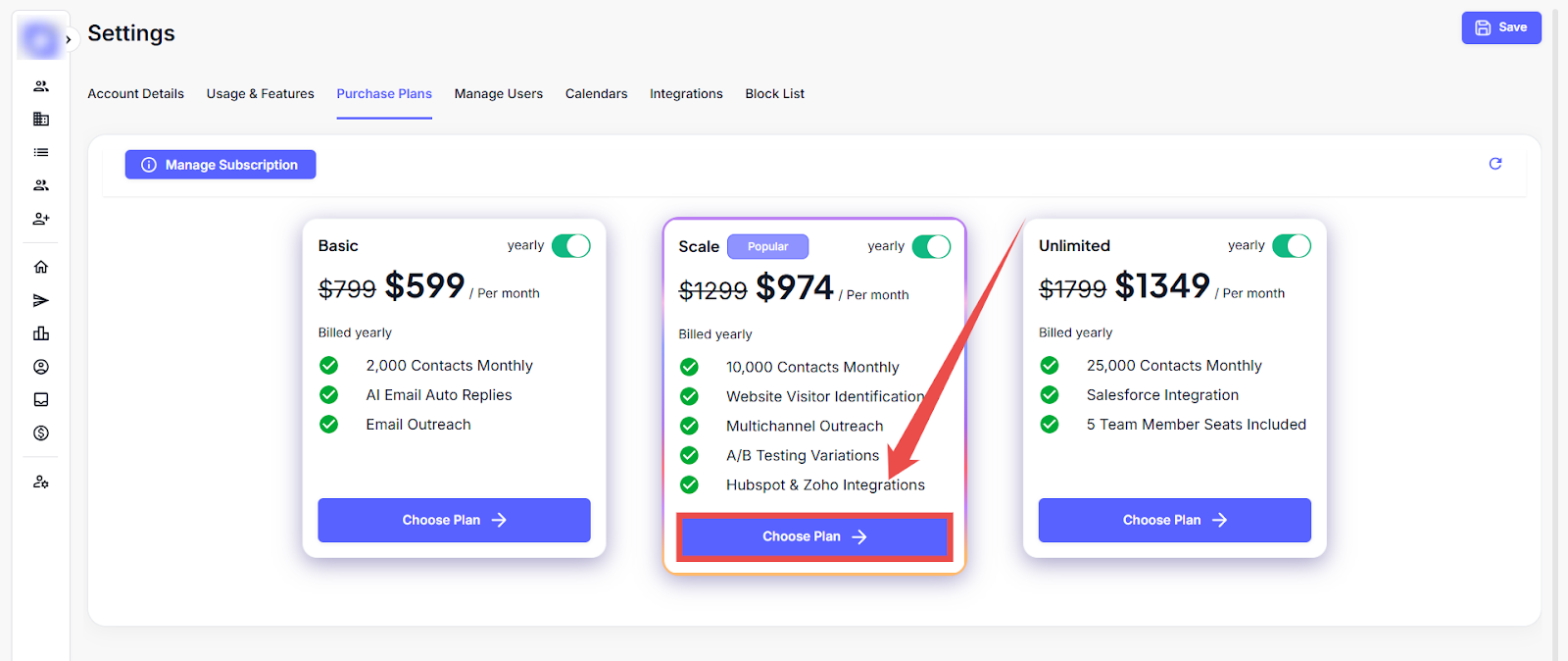Click the blurred workspace logo avatar
The height and width of the screenshot is (661, 1568).
41,40
